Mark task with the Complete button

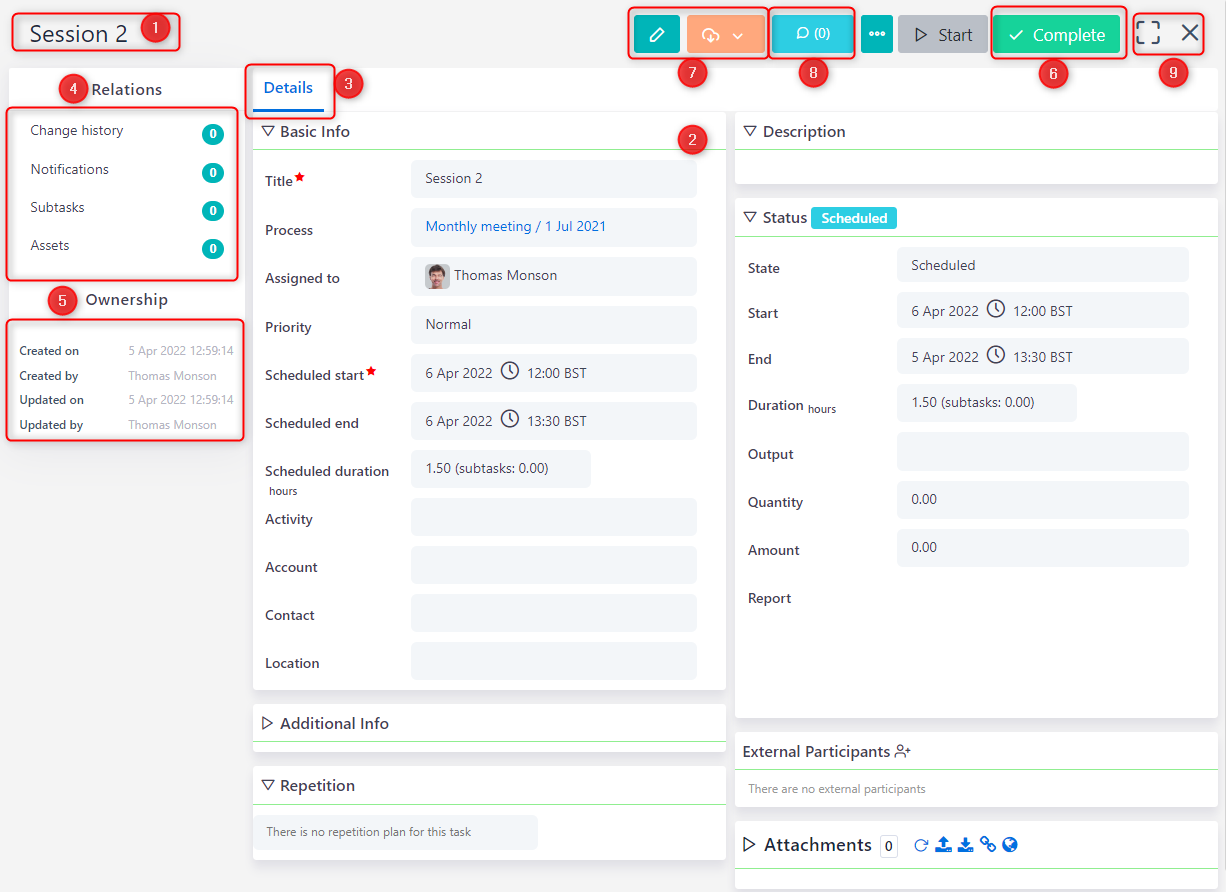pos(1056,35)
